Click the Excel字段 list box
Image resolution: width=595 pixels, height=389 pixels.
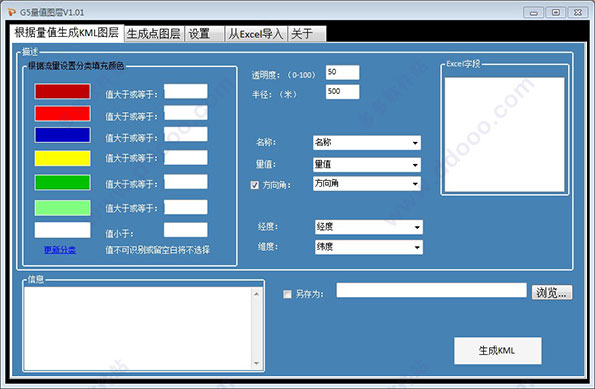pos(504,135)
